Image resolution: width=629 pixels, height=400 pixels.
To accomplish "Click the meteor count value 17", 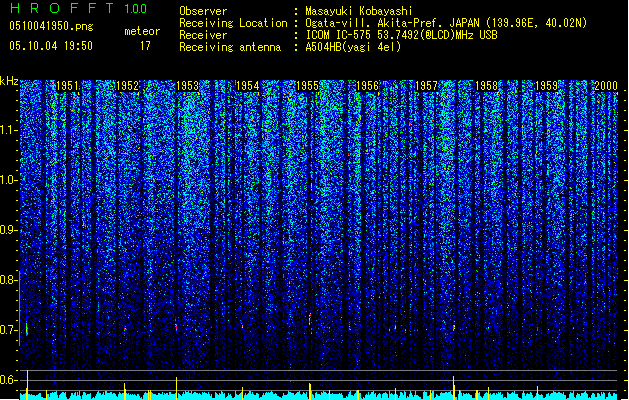I will 145,46.
